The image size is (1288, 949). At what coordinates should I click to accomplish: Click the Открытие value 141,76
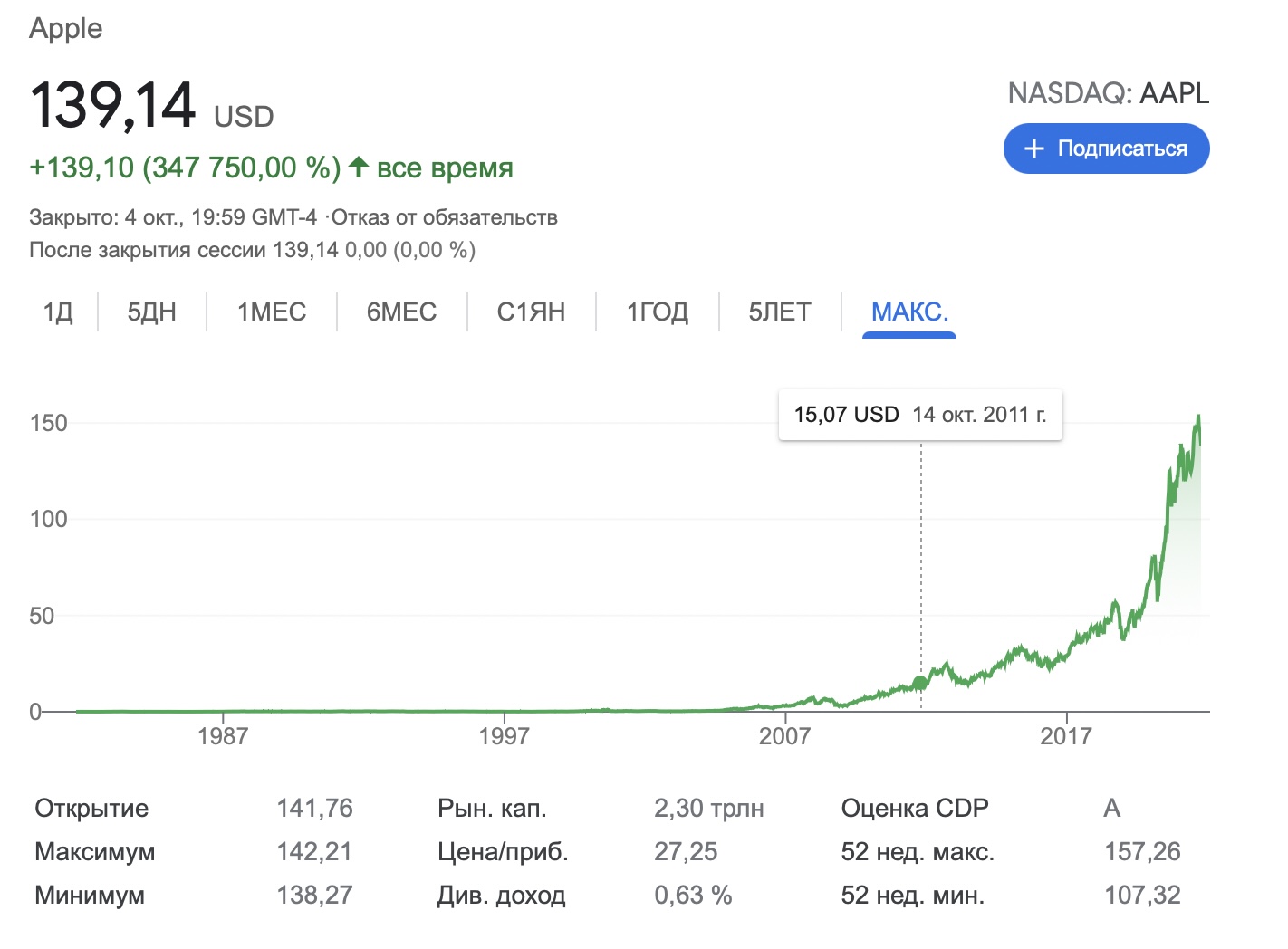(314, 808)
